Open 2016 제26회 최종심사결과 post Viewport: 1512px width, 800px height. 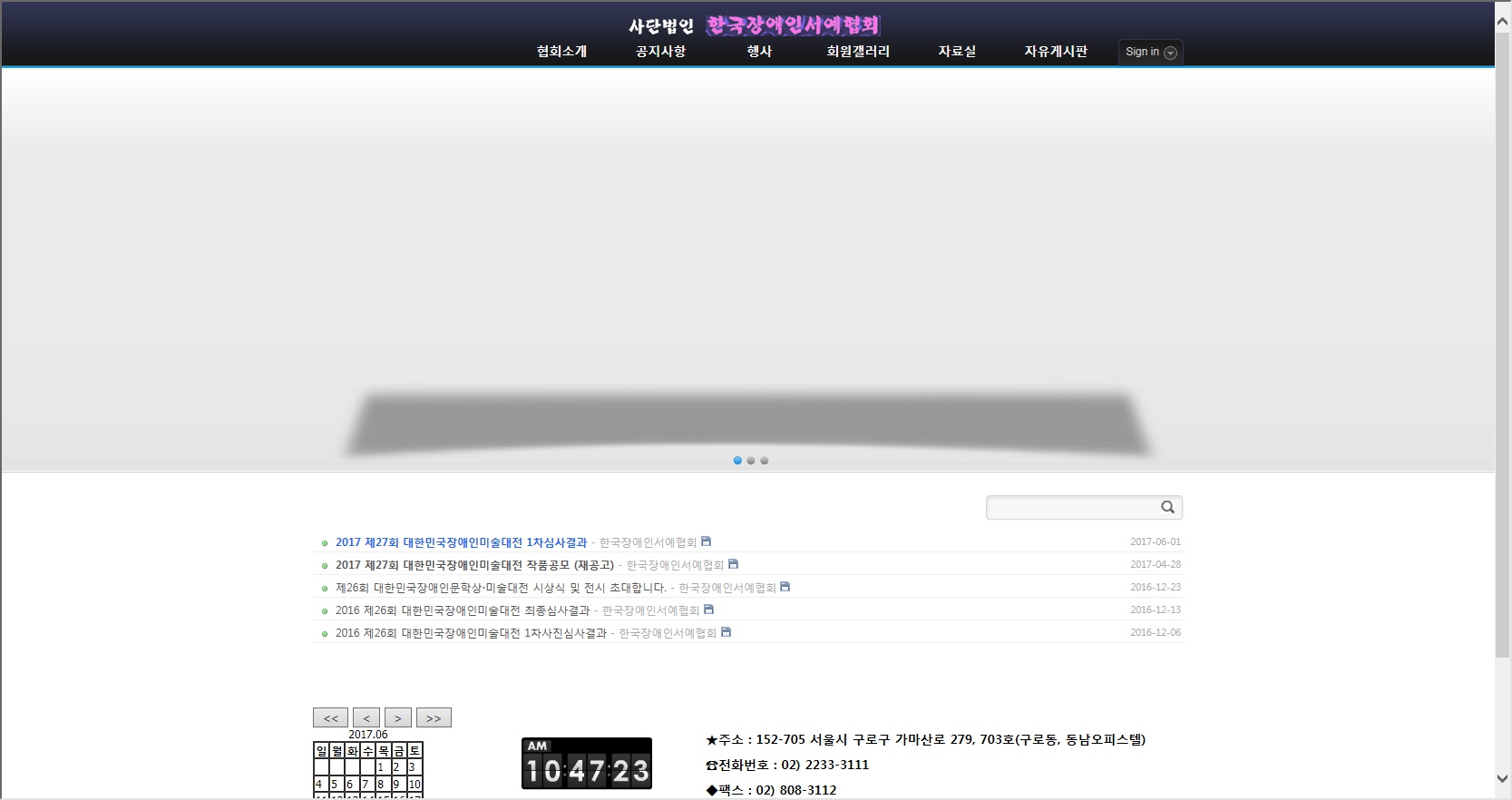click(463, 610)
